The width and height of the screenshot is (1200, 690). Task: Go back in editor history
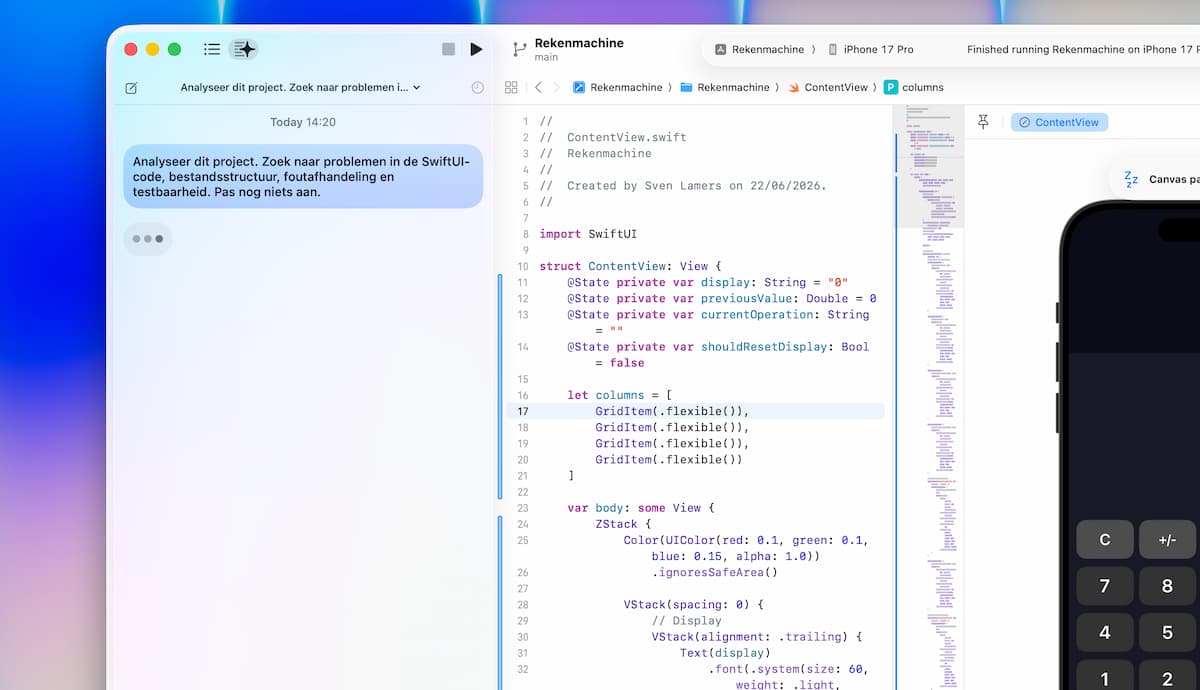click(x=538, y=87)
